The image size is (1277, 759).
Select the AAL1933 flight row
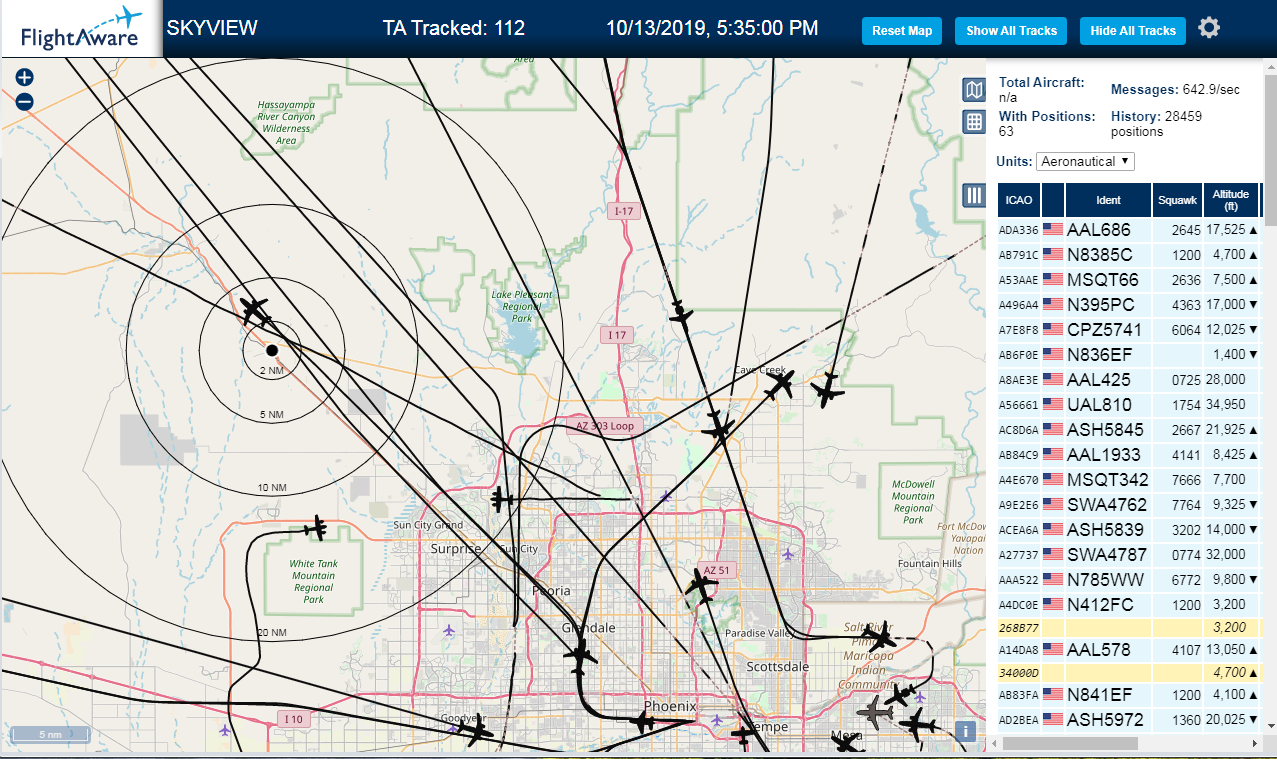[x=1128, y=454]
